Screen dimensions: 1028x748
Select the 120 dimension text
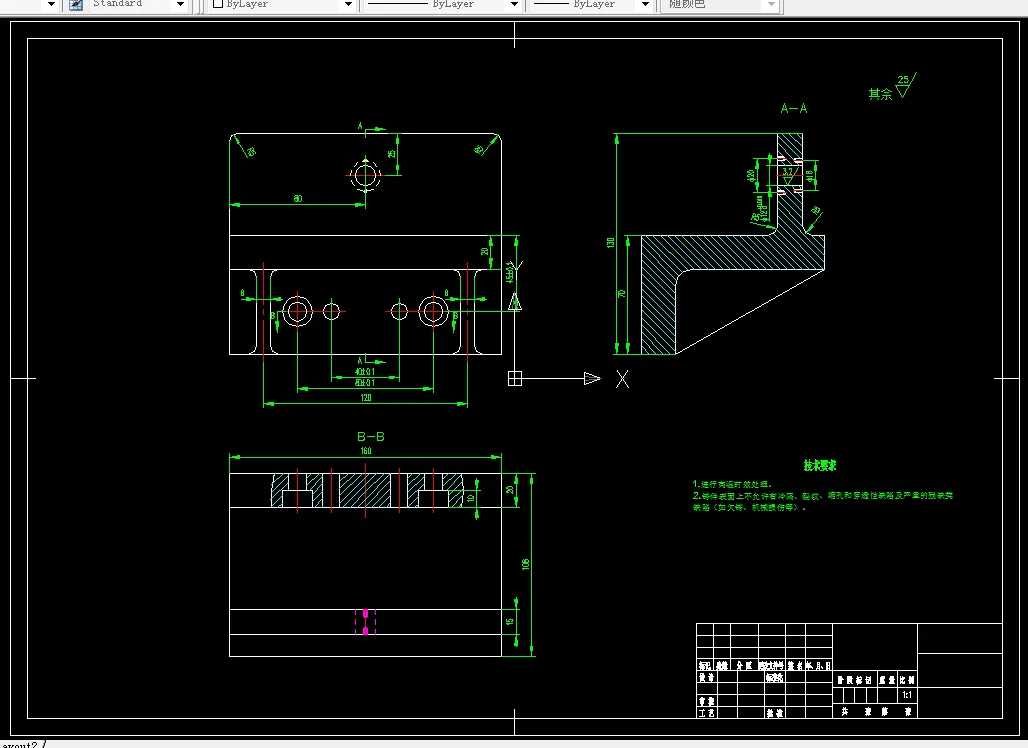(x=366, y=397)
